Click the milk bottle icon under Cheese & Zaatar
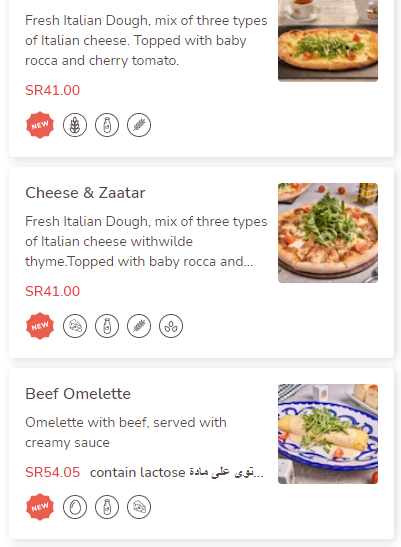Viewport: 401px width, 547px height. pyautogui.click(x=107, y=326)
